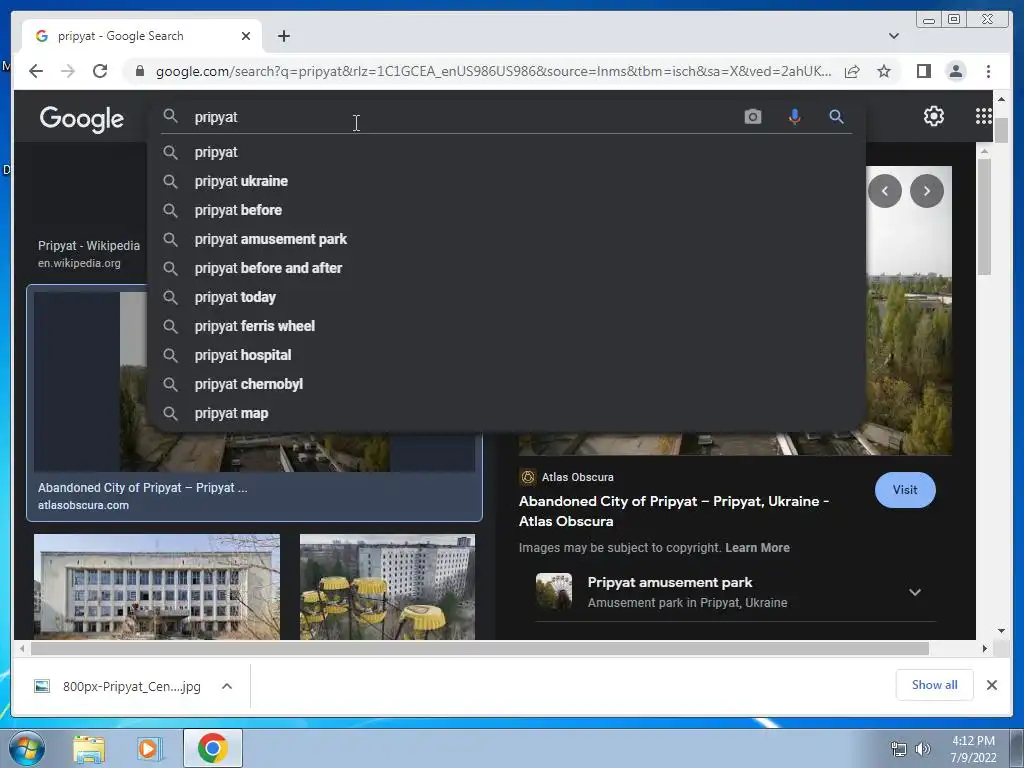
Task: Open the Chrome three-dot menu
Action: (x=988, y=71)
